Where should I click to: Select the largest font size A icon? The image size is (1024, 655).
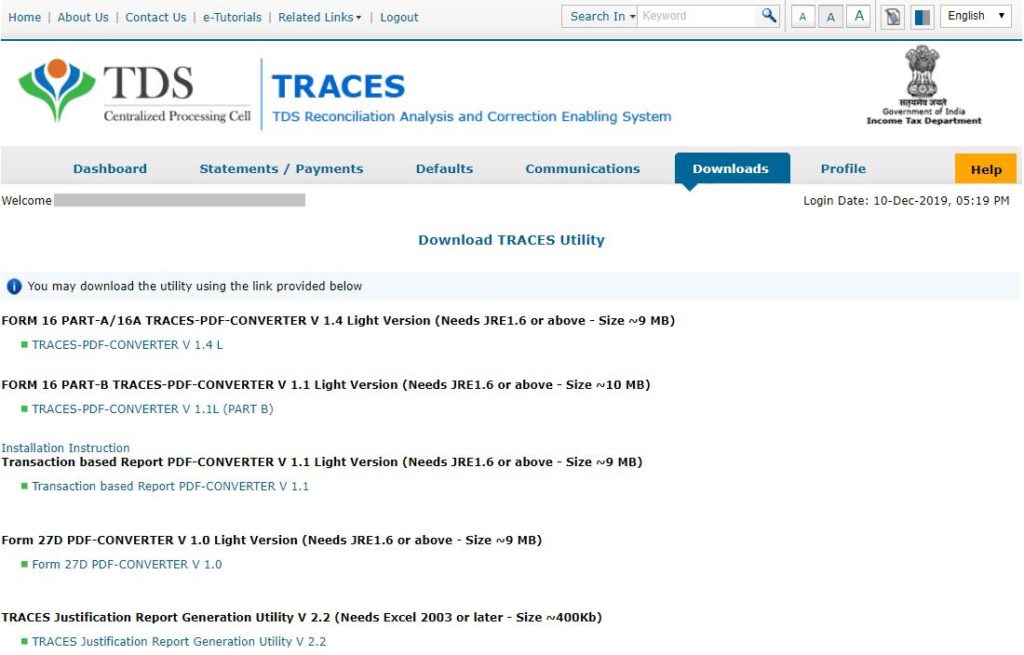point(858,16)
